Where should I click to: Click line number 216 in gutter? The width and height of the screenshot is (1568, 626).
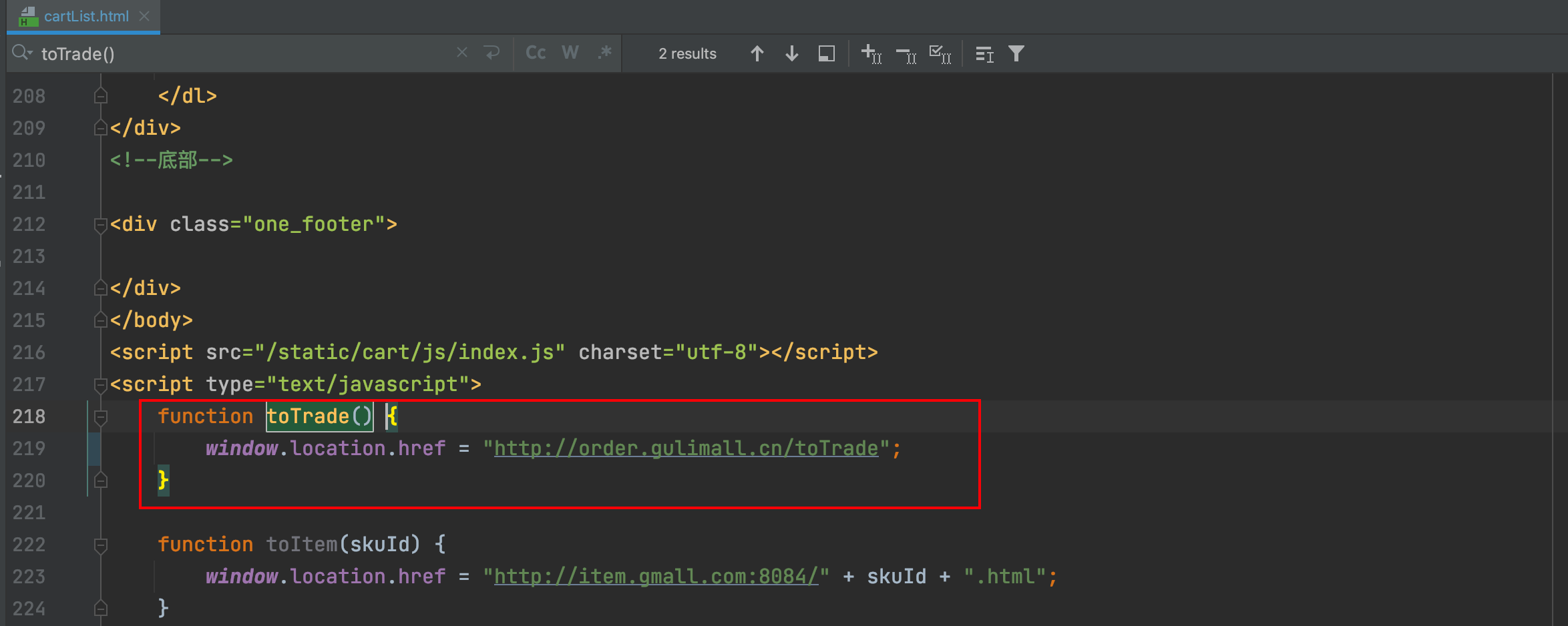point(29,352)
